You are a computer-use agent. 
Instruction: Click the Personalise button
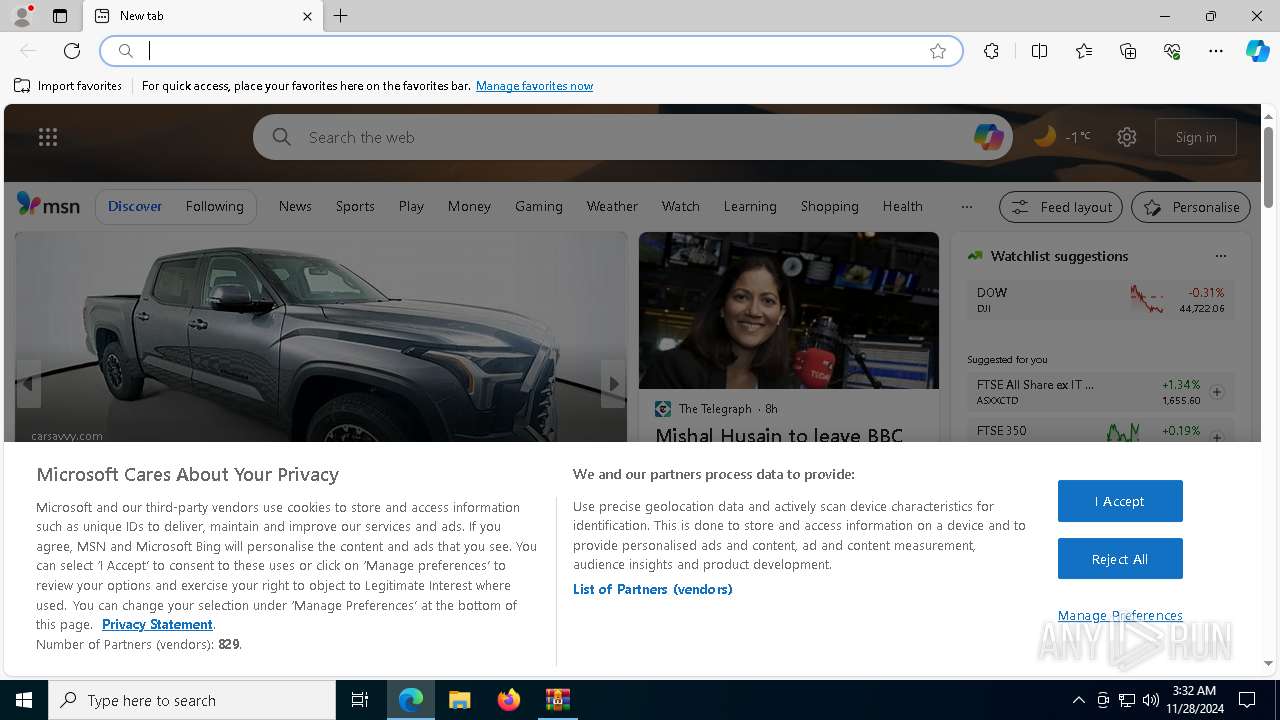tap(1191, 207)
